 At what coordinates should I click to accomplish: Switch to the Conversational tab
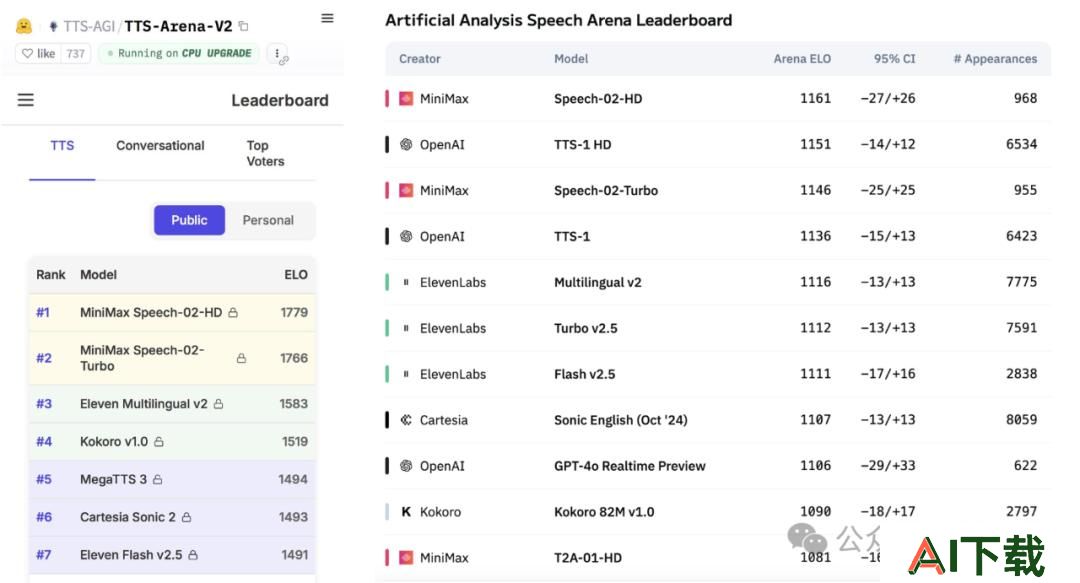coord(160,145)
